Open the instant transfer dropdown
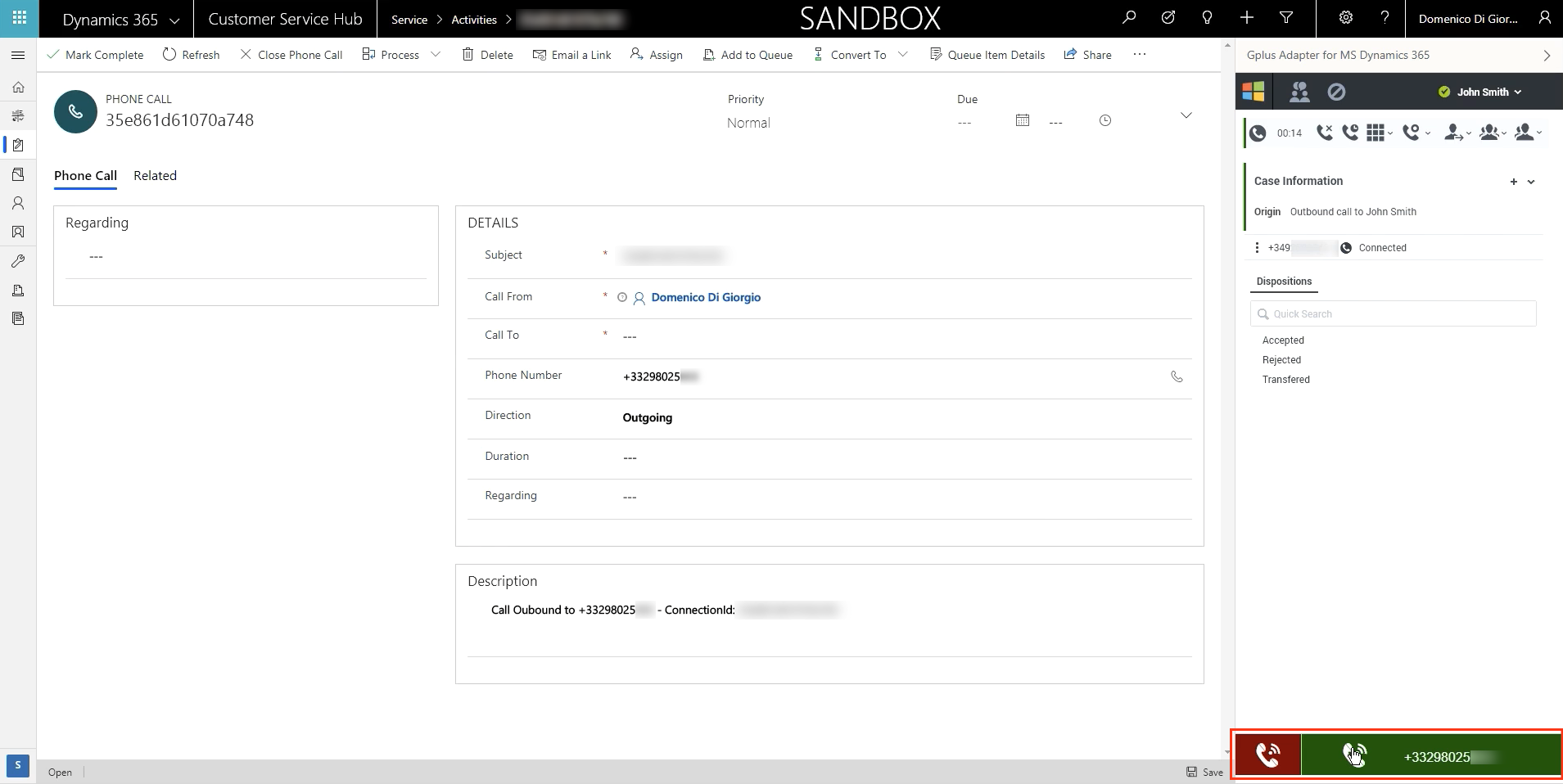The height and width of the screenshot is (784, 1563). [1457, 133]
